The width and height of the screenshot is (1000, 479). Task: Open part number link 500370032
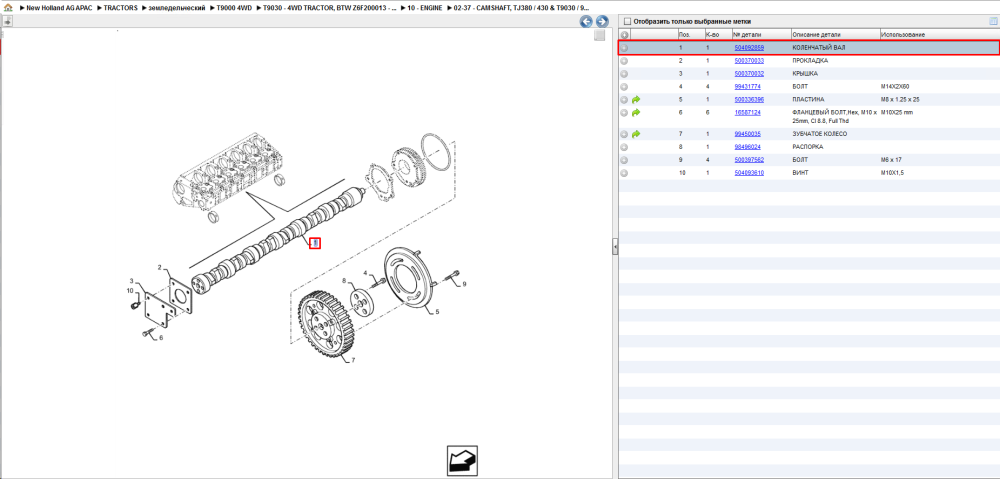click(x=749, y=73)
